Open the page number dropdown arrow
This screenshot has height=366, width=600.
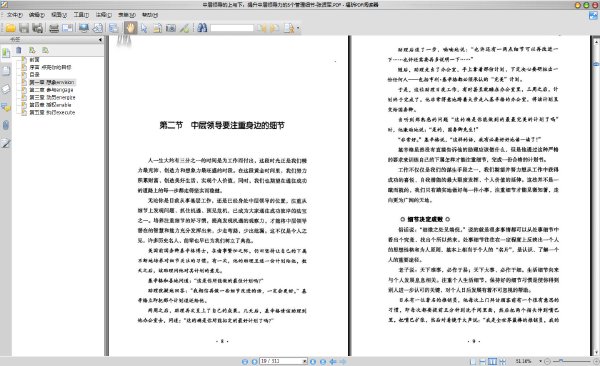[x=305, y=361]
